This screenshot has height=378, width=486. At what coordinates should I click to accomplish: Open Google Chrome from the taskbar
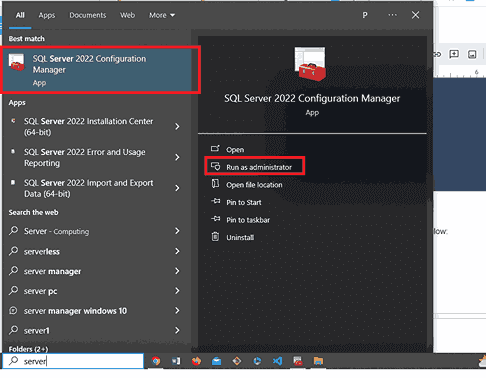tap(156, 361)
